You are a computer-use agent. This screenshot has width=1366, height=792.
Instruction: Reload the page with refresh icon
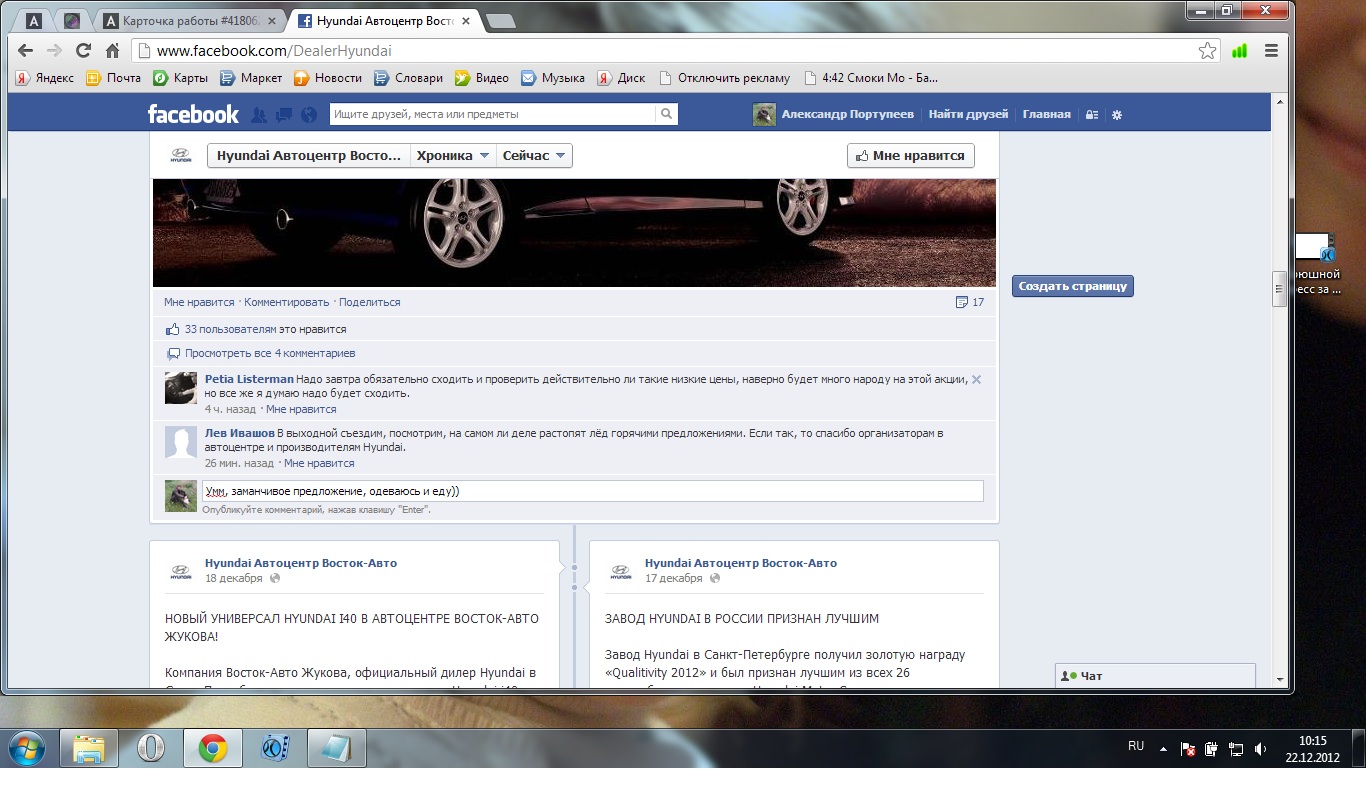(x=84, y=51)
